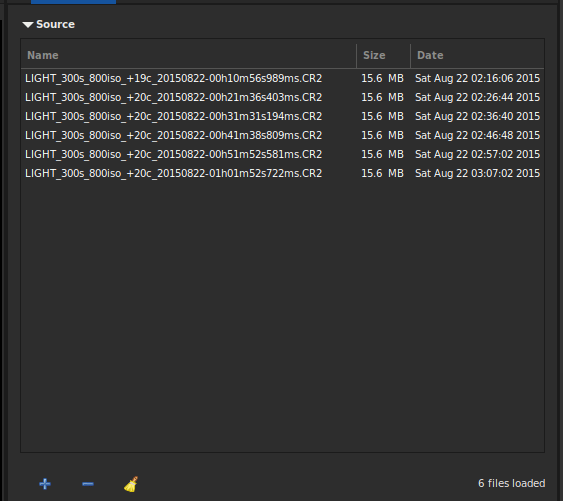The image size is (563, 501).
Task: Sort files by the Size column header
Action: tap(383, 55)
